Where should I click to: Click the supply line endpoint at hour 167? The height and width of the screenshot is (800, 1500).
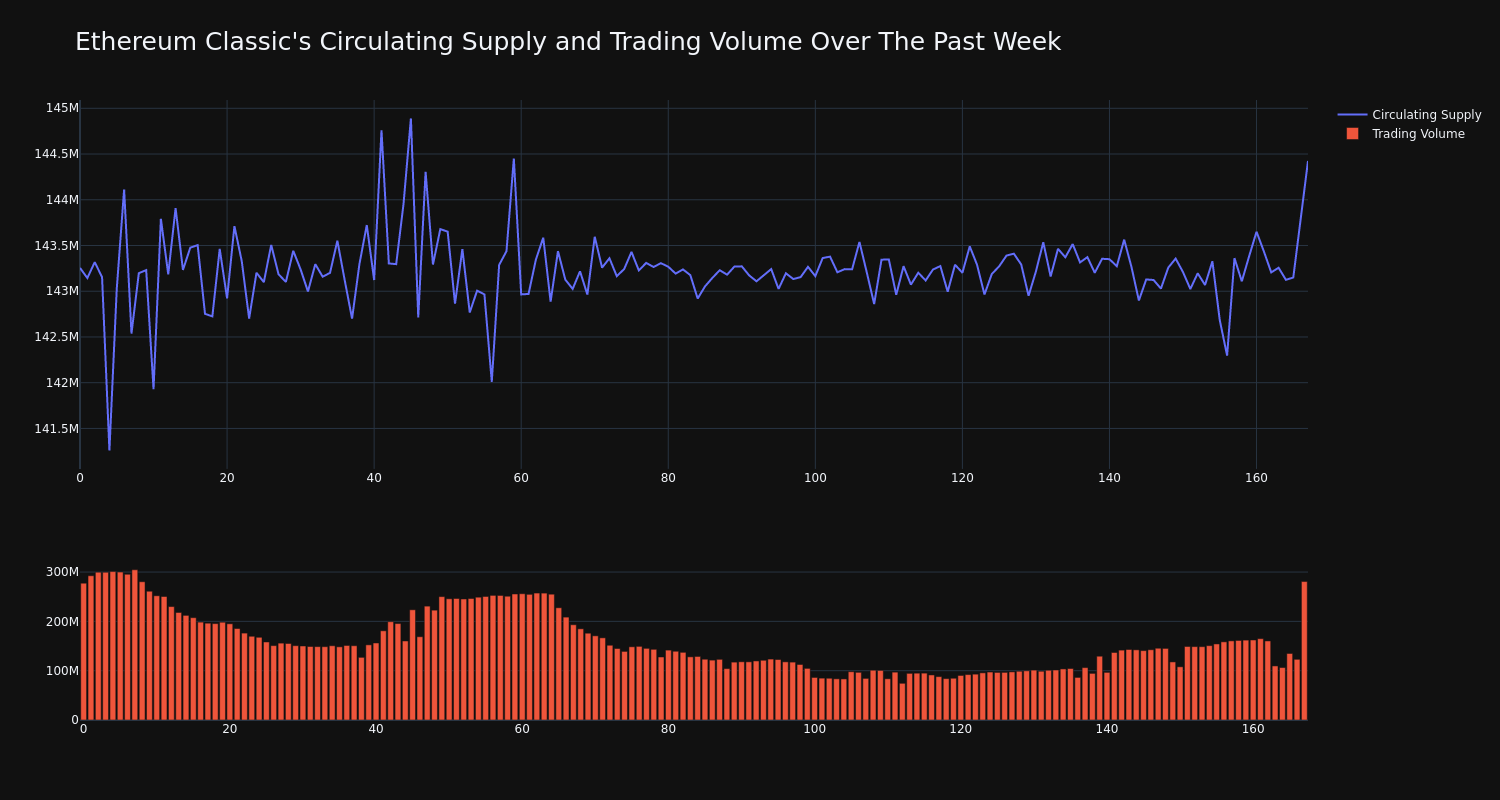tap(1307, 162)
